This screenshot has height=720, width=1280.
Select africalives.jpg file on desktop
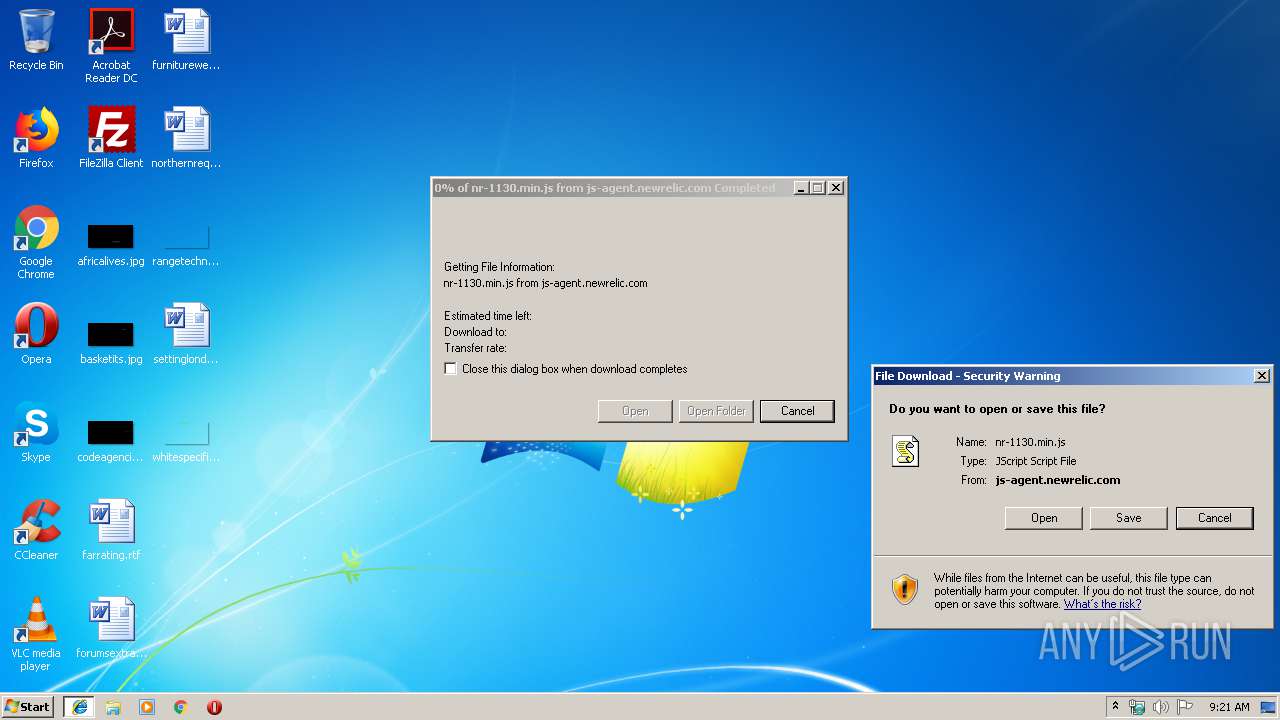tap(111, 245)
